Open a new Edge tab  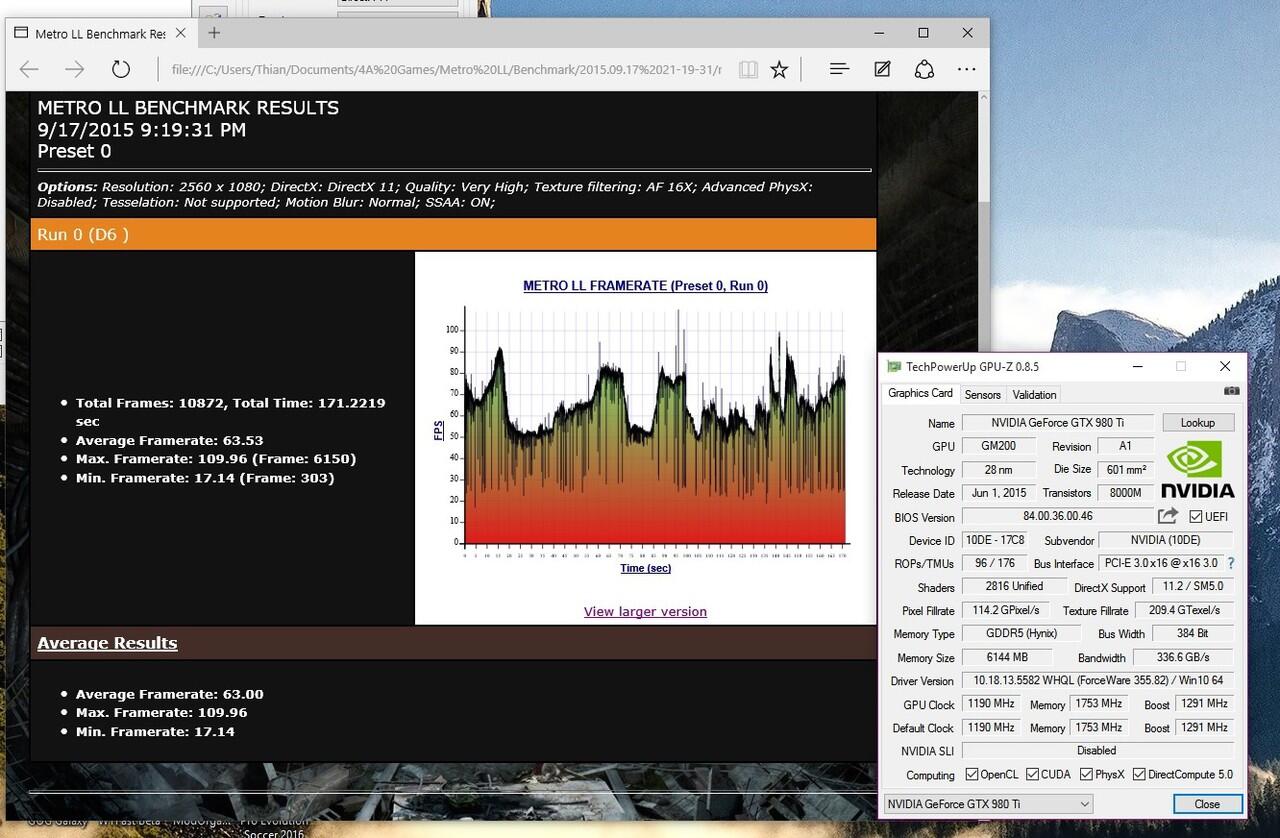pos(214,33)
